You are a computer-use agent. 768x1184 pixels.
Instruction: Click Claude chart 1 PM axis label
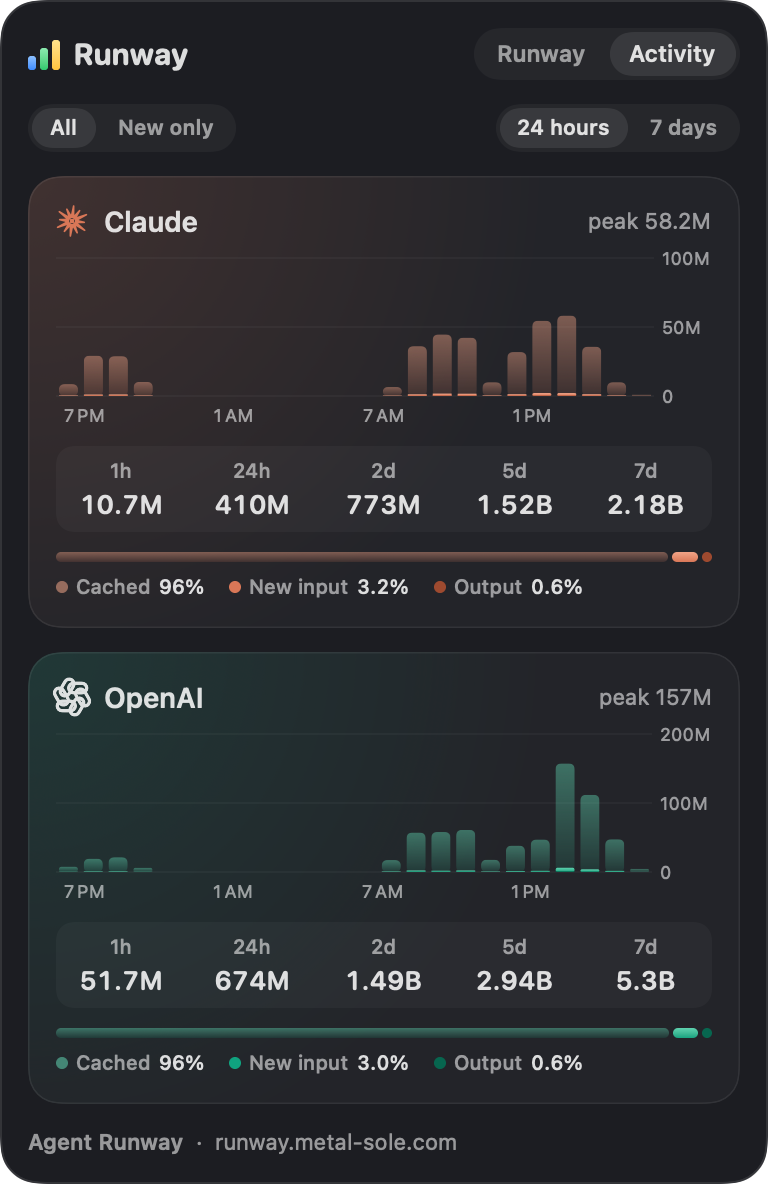pyautogui.click(x=531, y=415)
